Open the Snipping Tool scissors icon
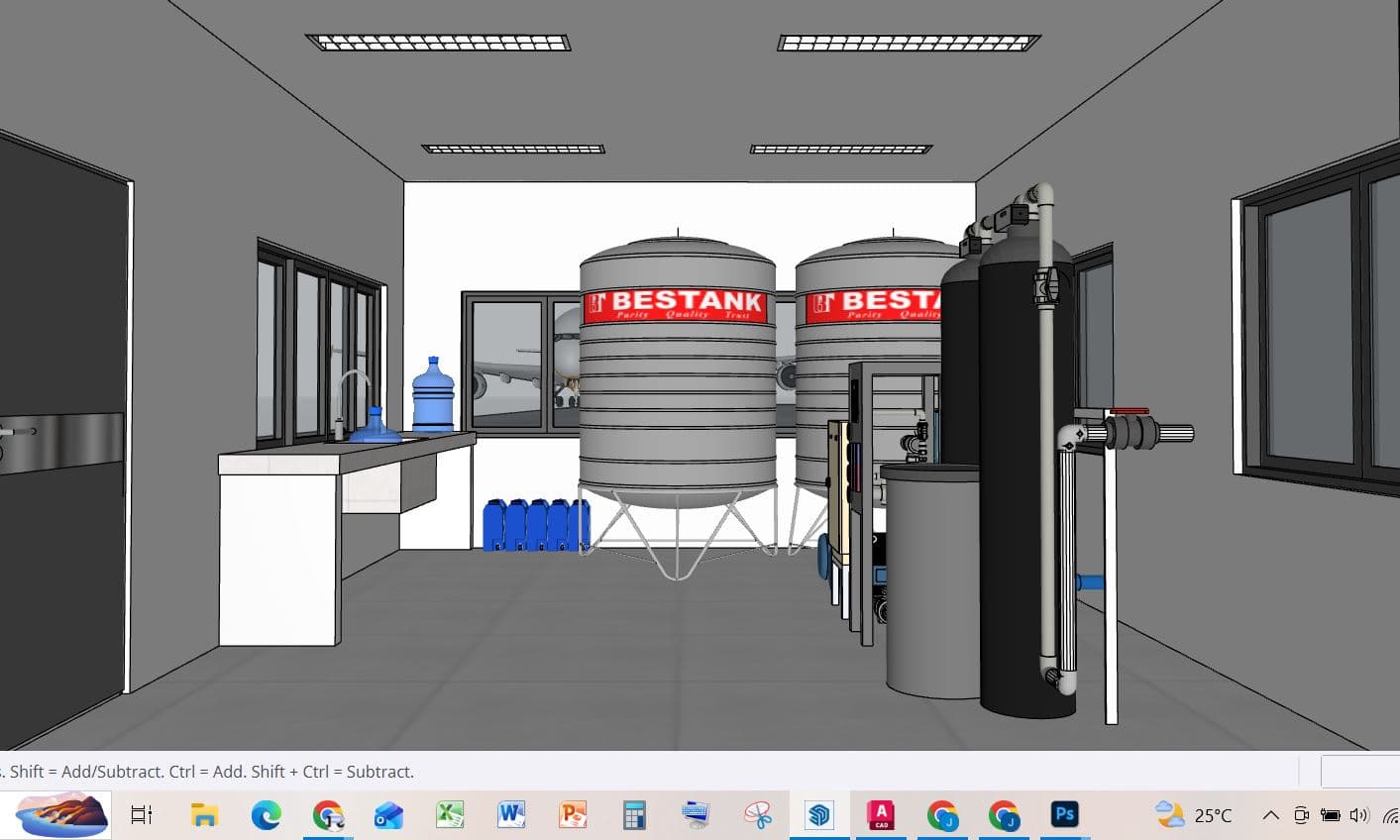The width and height of the screenshot is (1400, 840). pyautogui.click(x=758, y=815)
